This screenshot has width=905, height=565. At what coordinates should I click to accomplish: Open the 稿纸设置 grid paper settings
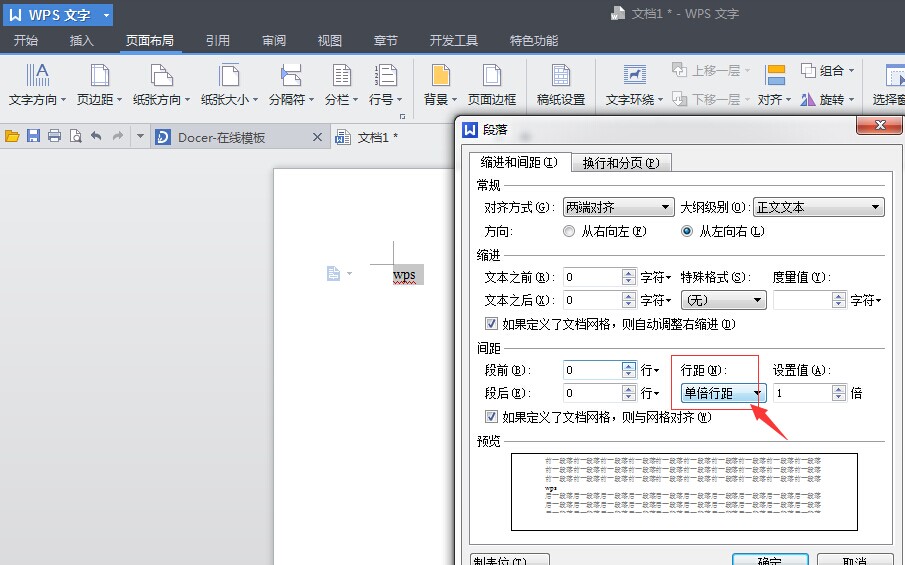pyautogui.click(x=561, y=85)
